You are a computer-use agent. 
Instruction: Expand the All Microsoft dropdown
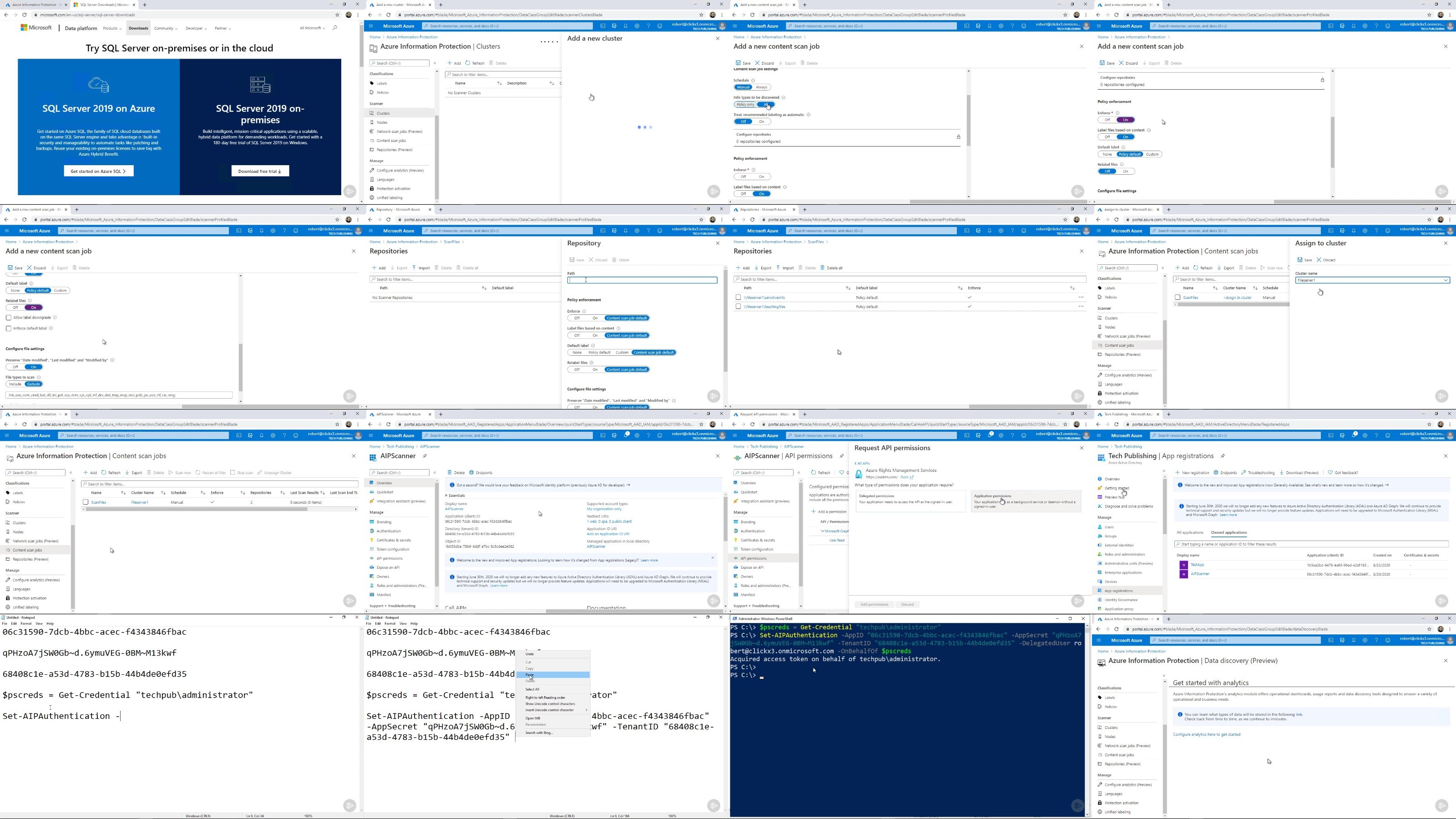[312, 28]
